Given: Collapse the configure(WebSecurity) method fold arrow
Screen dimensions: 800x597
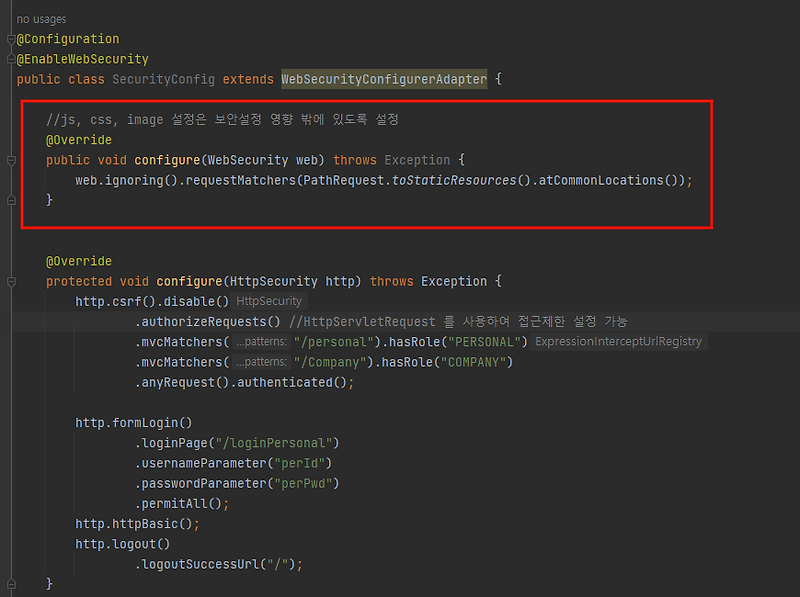Looking at the screenshot, I should (10, 159).
